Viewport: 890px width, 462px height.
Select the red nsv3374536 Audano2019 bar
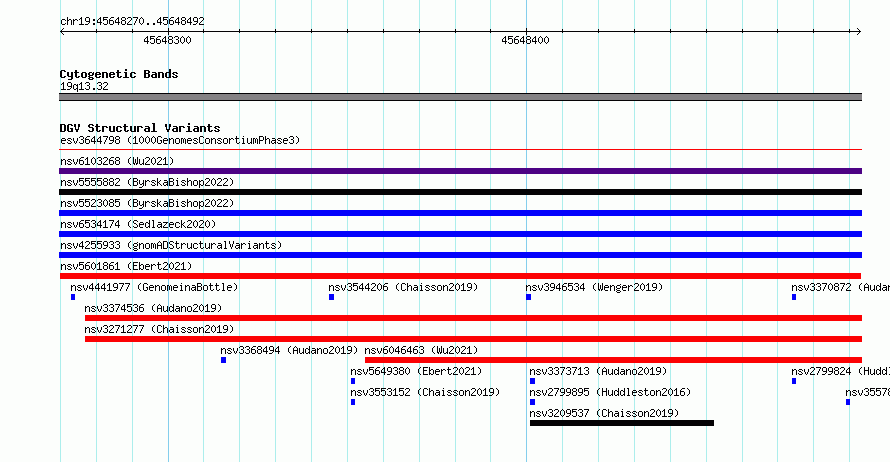[473, 318]
